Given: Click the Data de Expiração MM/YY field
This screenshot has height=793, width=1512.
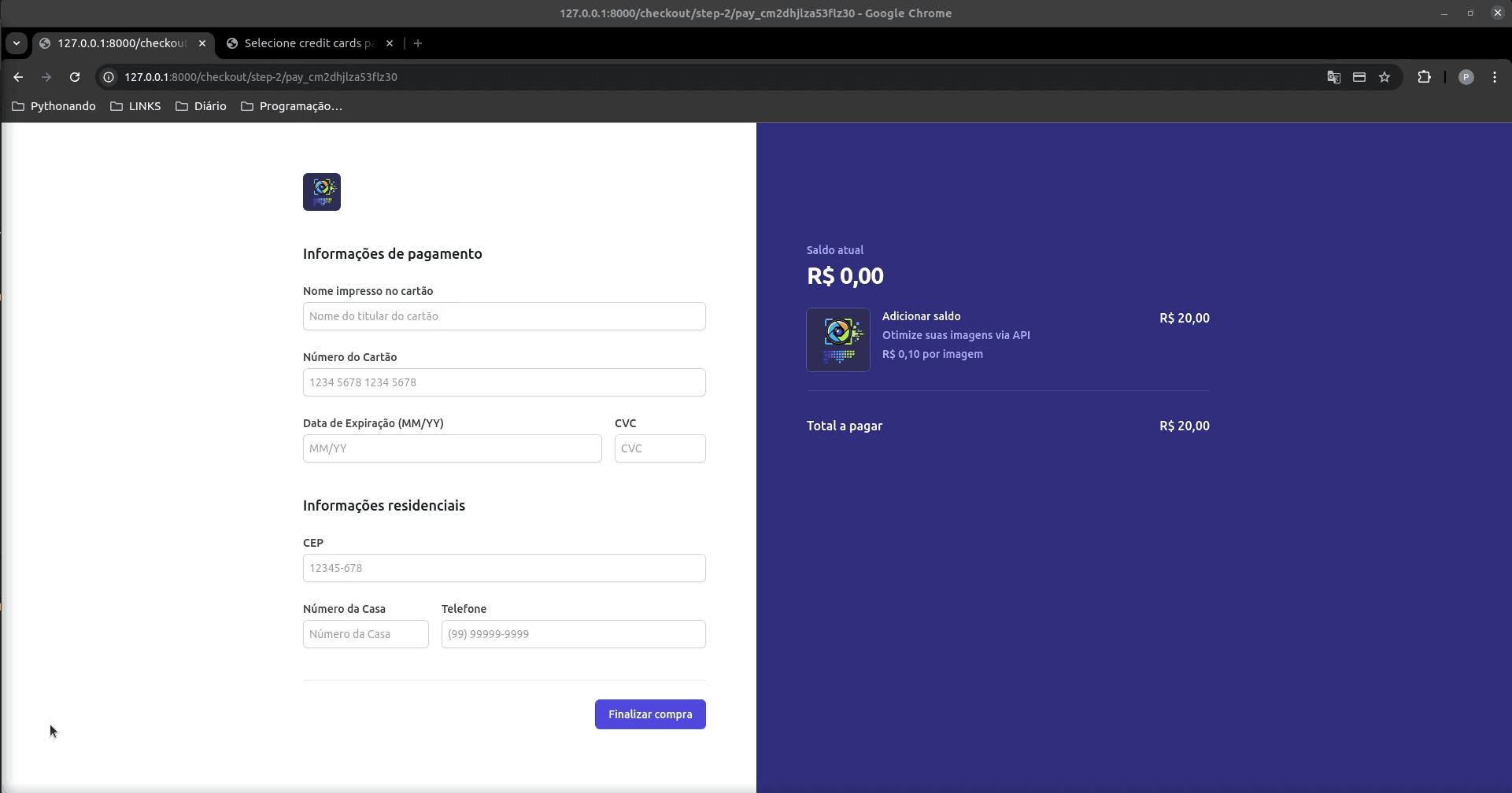Looking at the screenshot, I should click(x=453, y=448).
